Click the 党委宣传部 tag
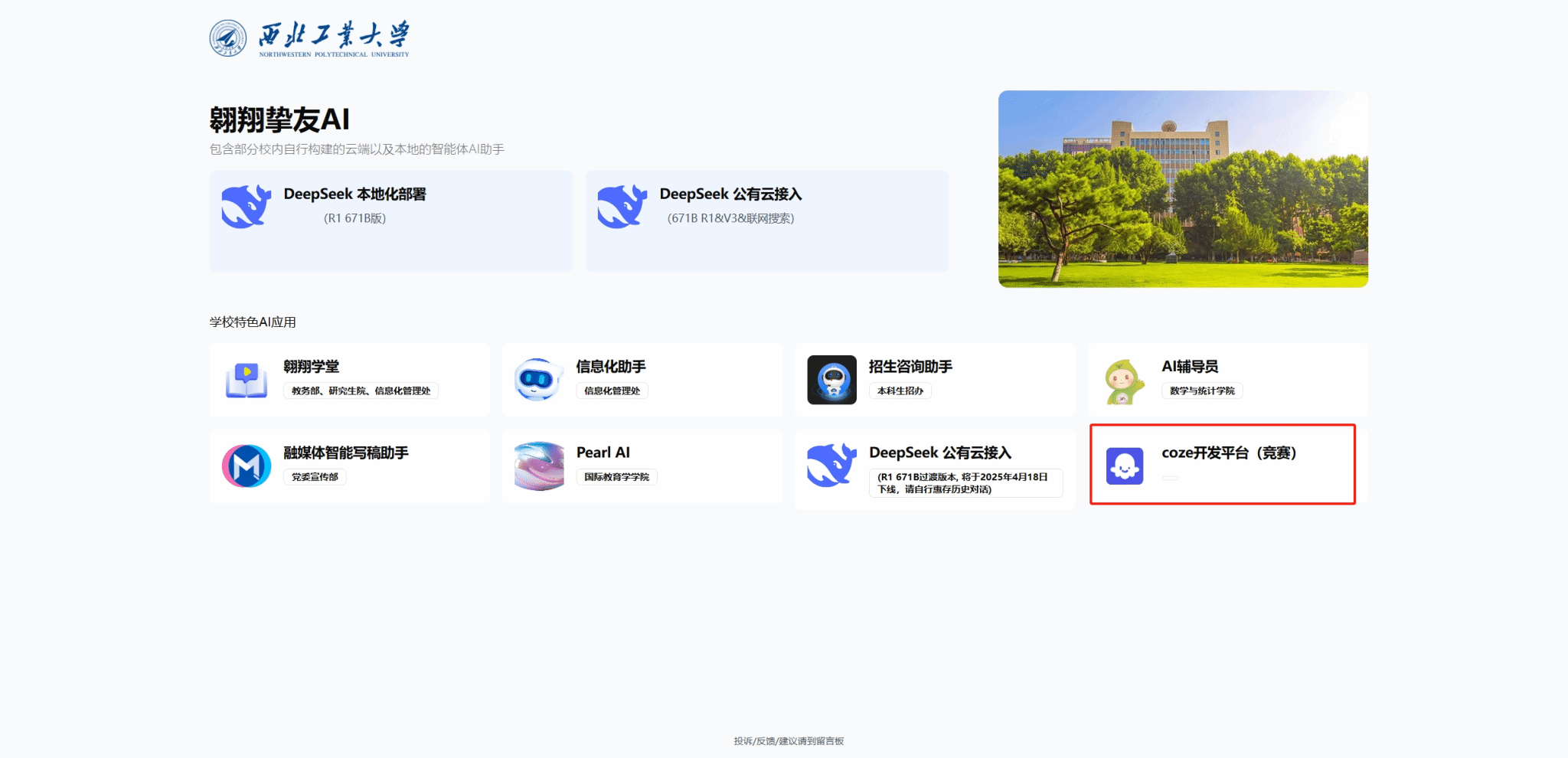The image size is (1568, 758). click(315, 477)
